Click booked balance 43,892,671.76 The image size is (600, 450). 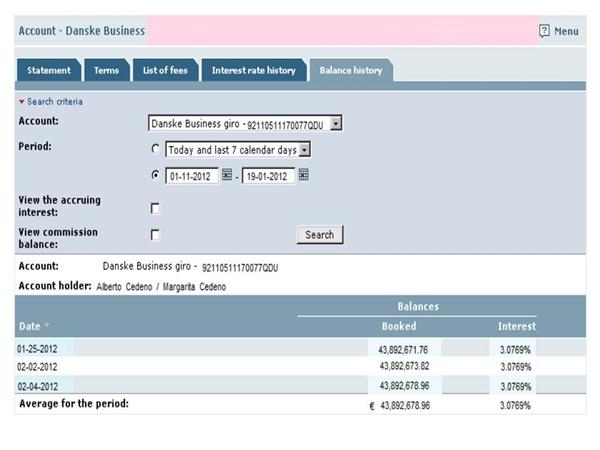coord(403,349)
